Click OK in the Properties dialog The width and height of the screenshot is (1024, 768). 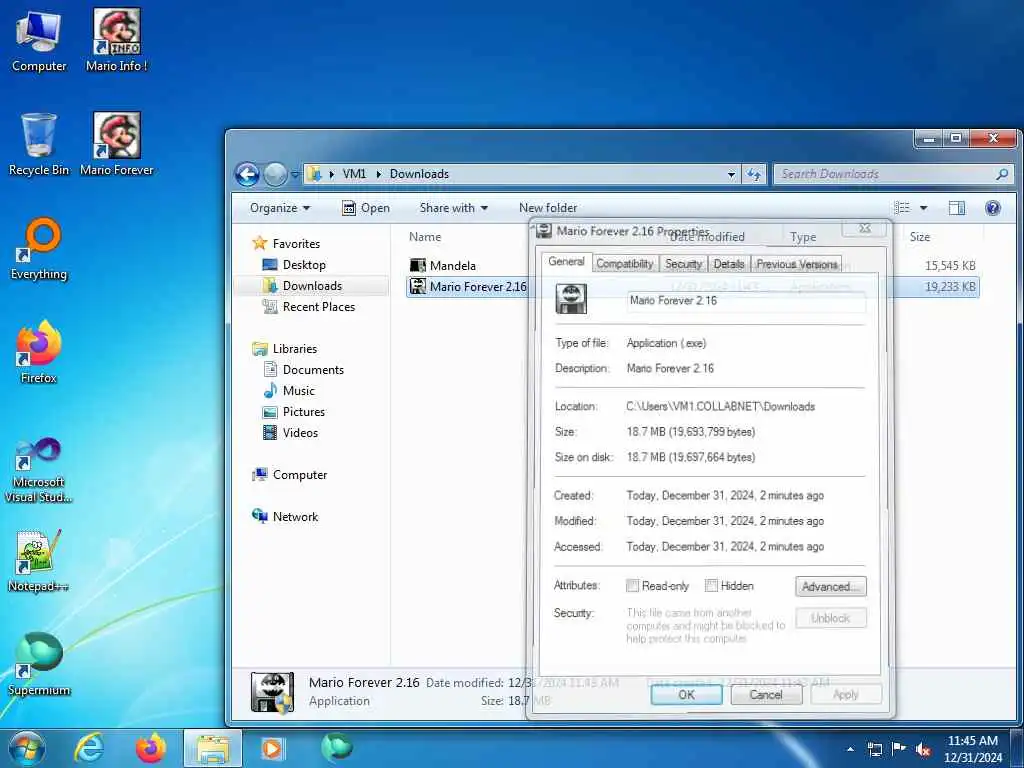(x=686, y=695)
